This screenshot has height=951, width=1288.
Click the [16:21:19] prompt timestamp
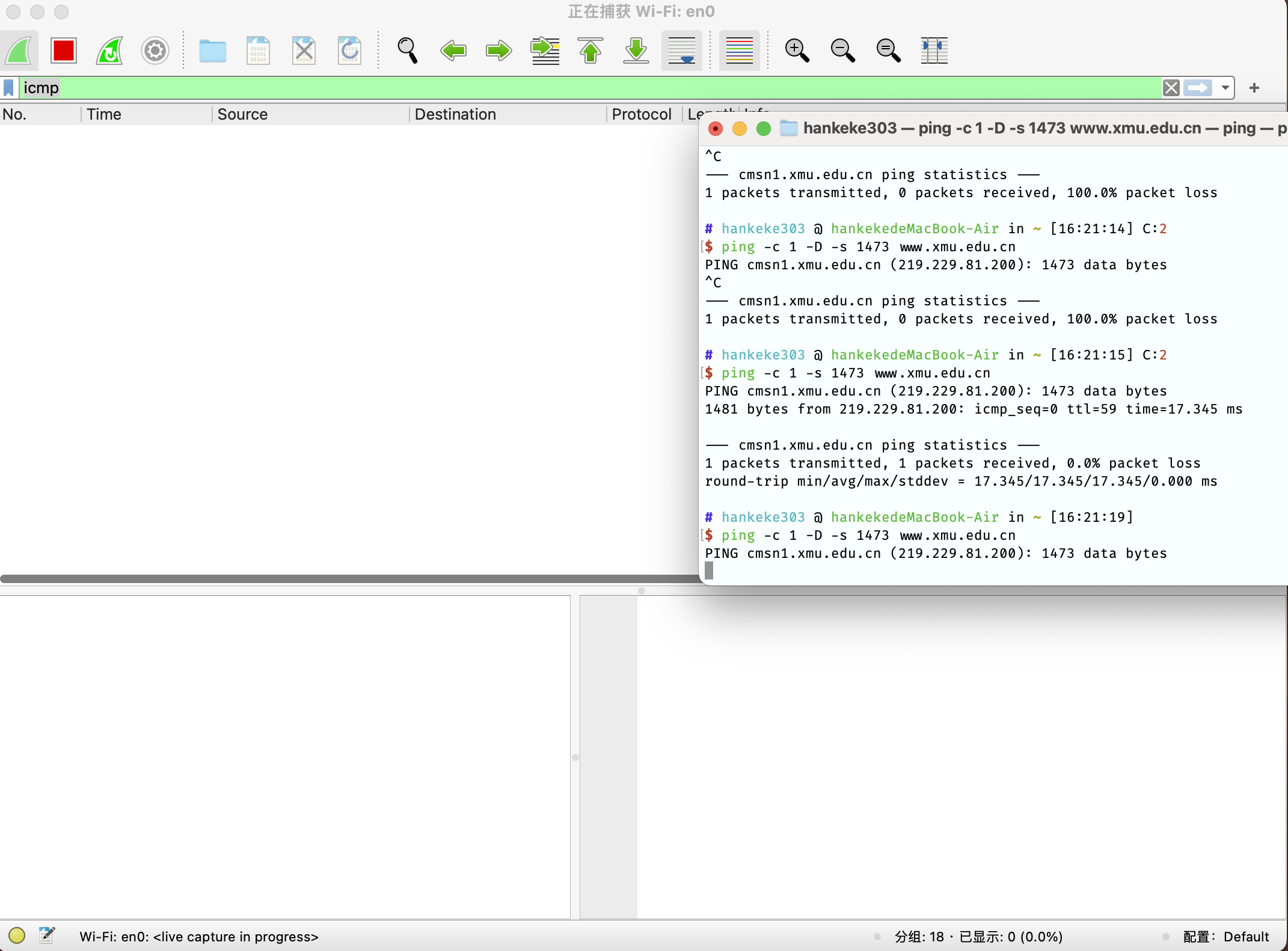1091,517
